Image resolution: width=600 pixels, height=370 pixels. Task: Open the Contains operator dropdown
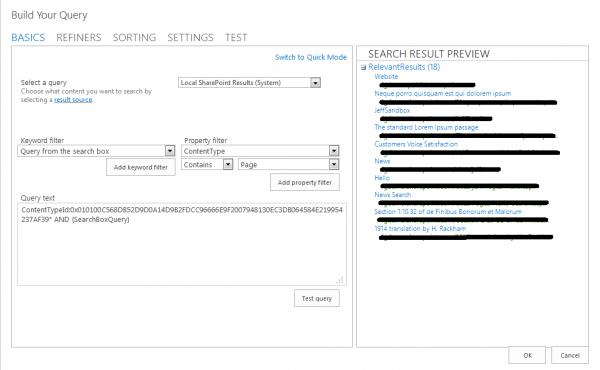pos(228,165)
